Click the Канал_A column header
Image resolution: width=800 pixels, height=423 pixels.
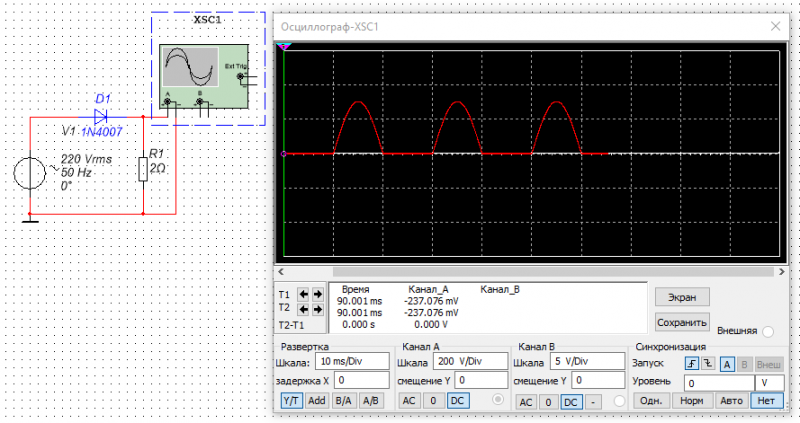[428, 289]
